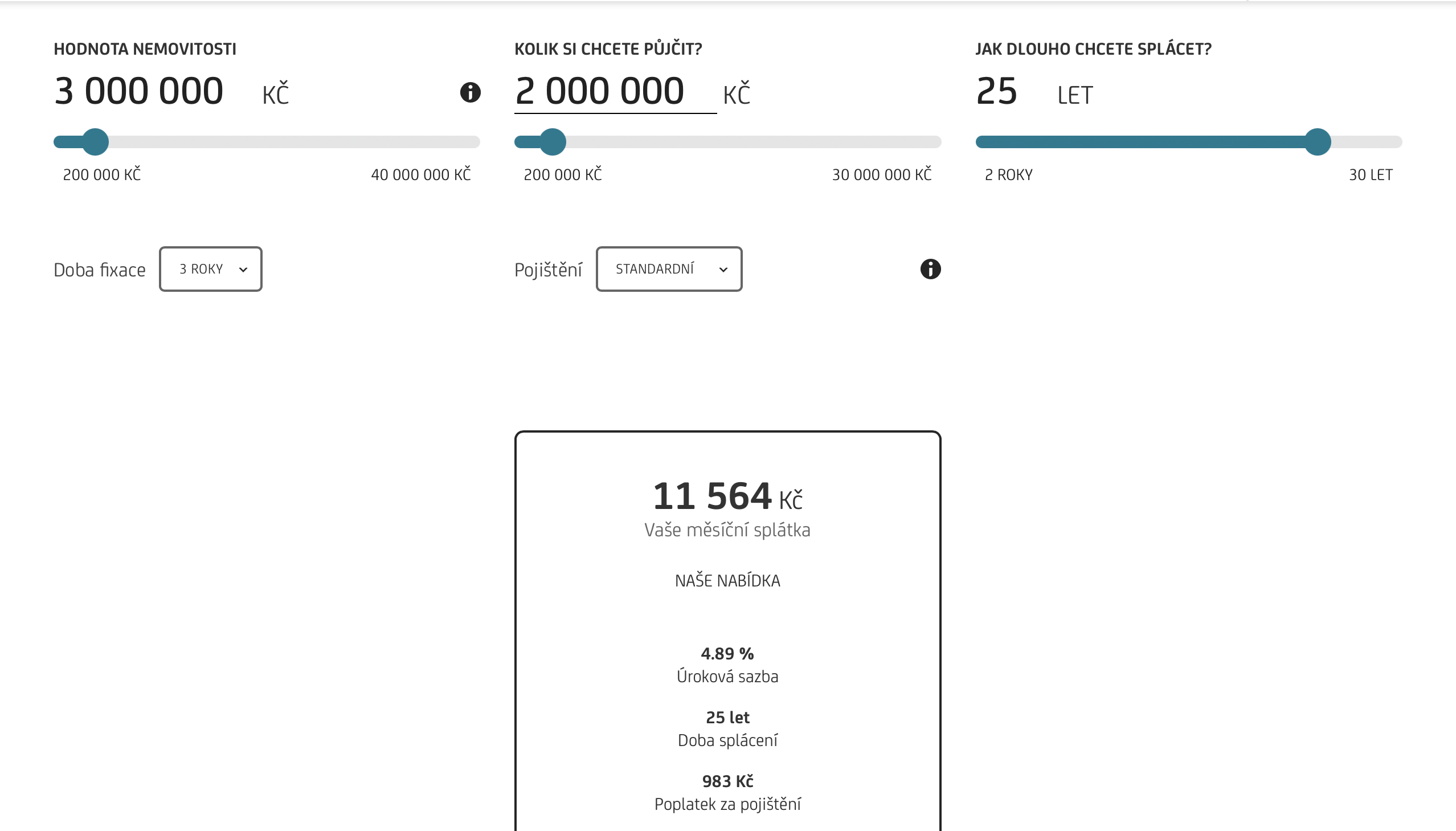The image size is (1456, 831).
Task: Click info icon beside property value
Action: point(470,92)
